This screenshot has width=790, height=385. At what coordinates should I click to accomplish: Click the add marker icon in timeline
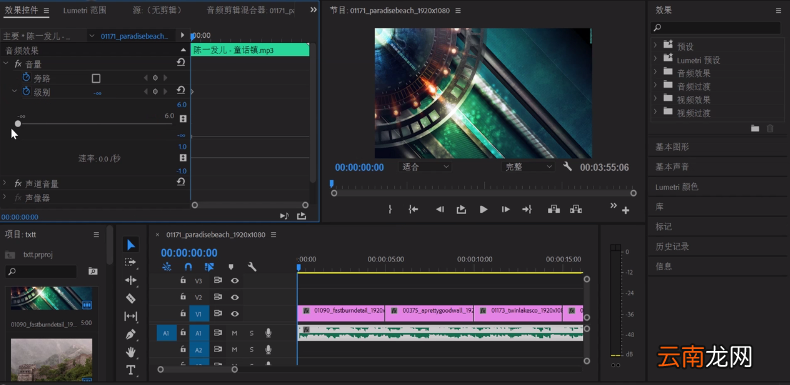(x=231, y=267)
